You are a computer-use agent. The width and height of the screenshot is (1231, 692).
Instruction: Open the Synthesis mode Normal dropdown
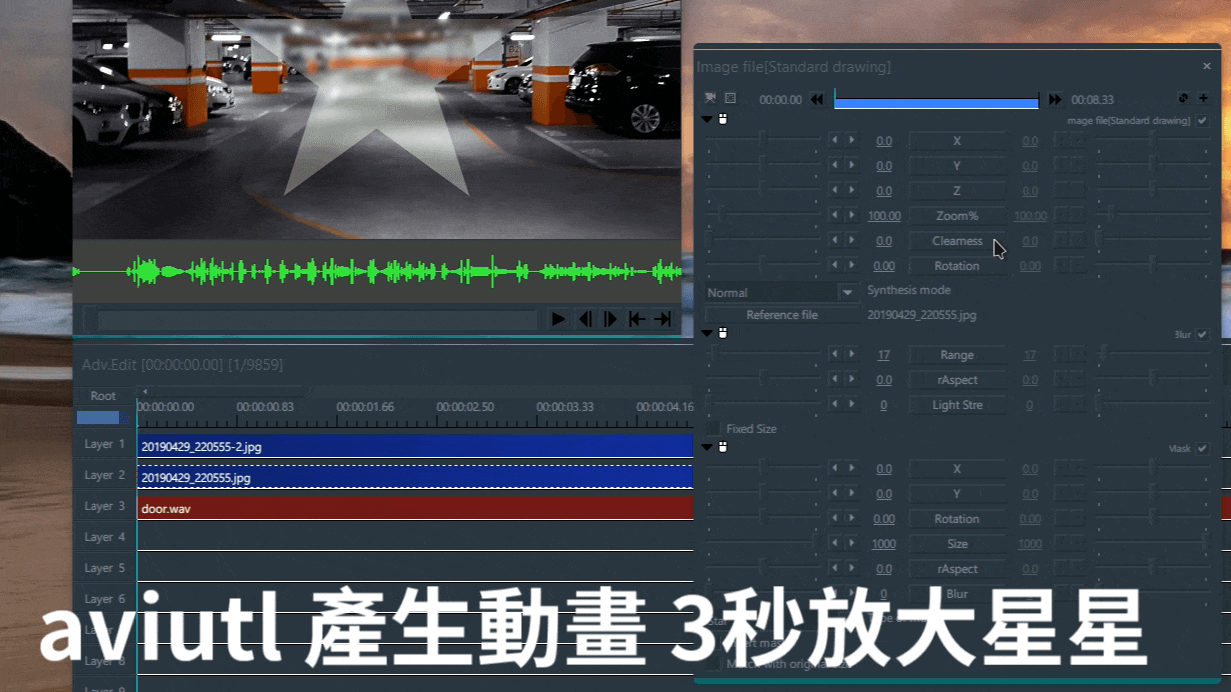(781, 292)
